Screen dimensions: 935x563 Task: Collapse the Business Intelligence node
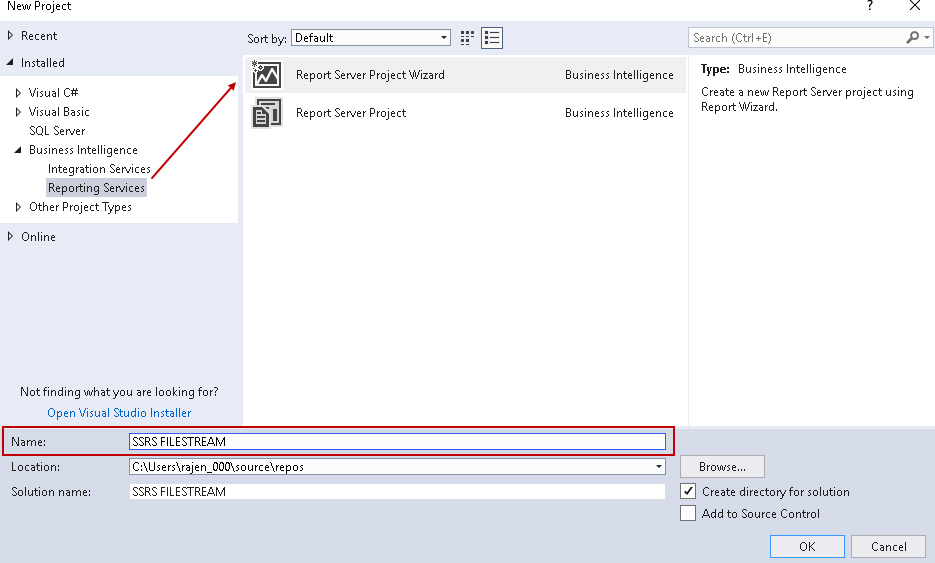point(19,150)
